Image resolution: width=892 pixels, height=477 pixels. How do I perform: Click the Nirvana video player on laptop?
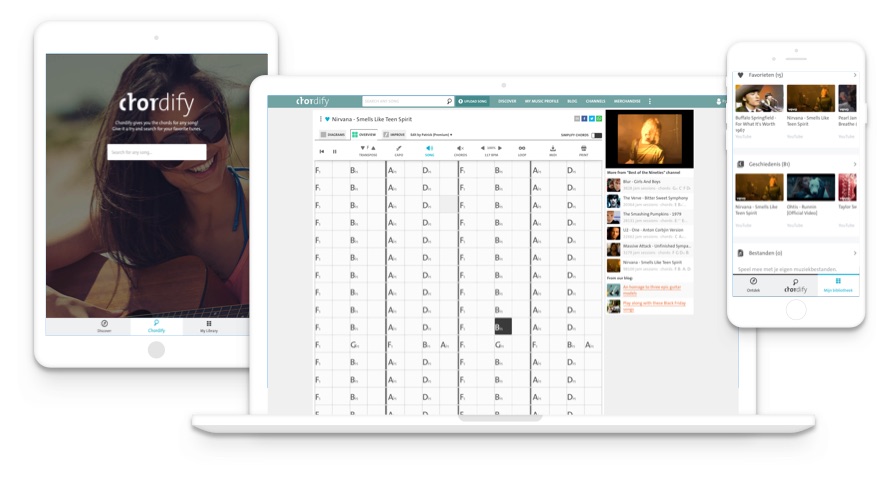[650, 139]
